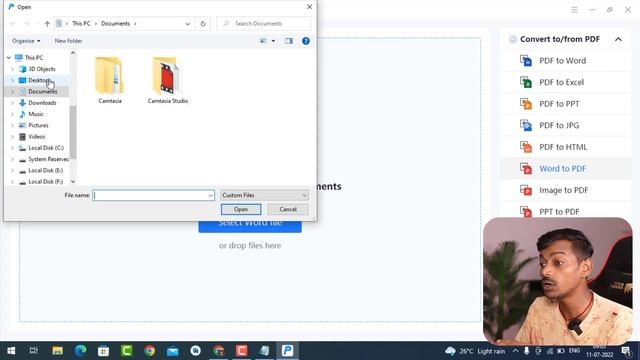Open the Mail app from taskbar
This screenshot has width=640, height=360.
[x=172, y=351]
